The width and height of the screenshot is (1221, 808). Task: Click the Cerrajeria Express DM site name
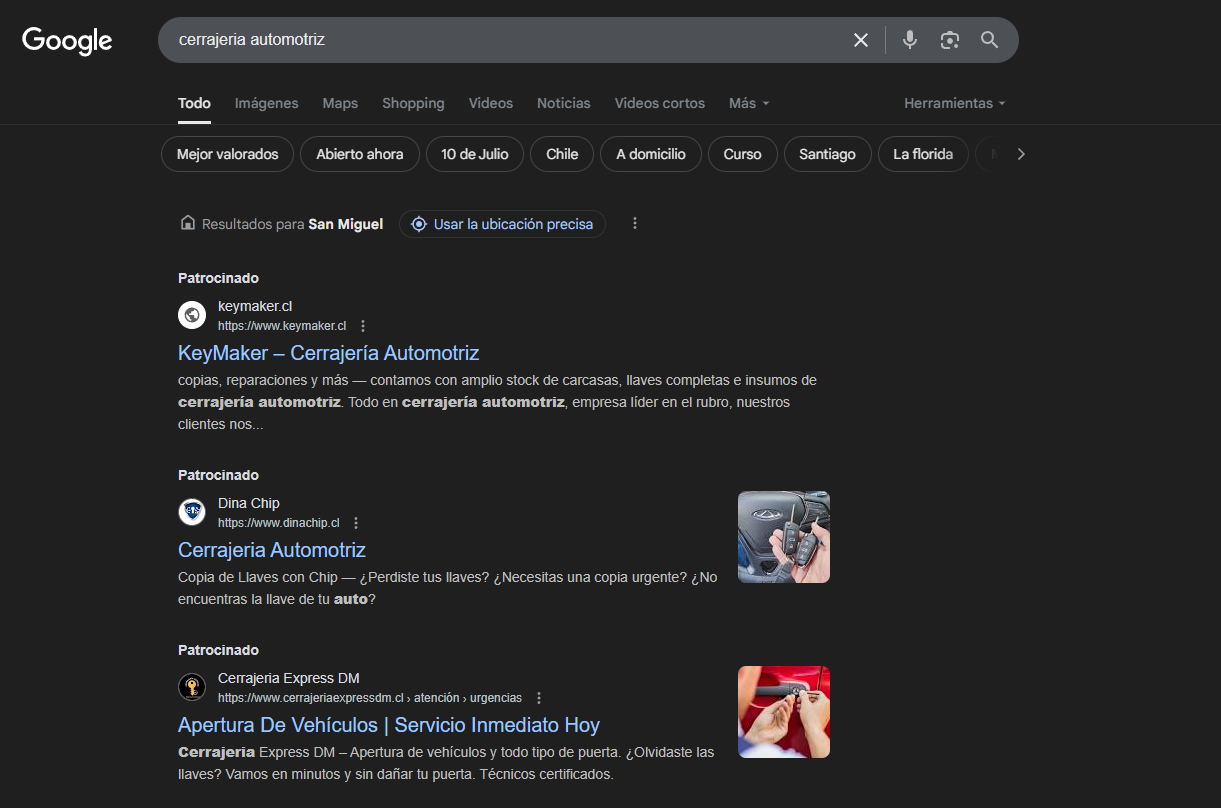click(x=289, y=678)
